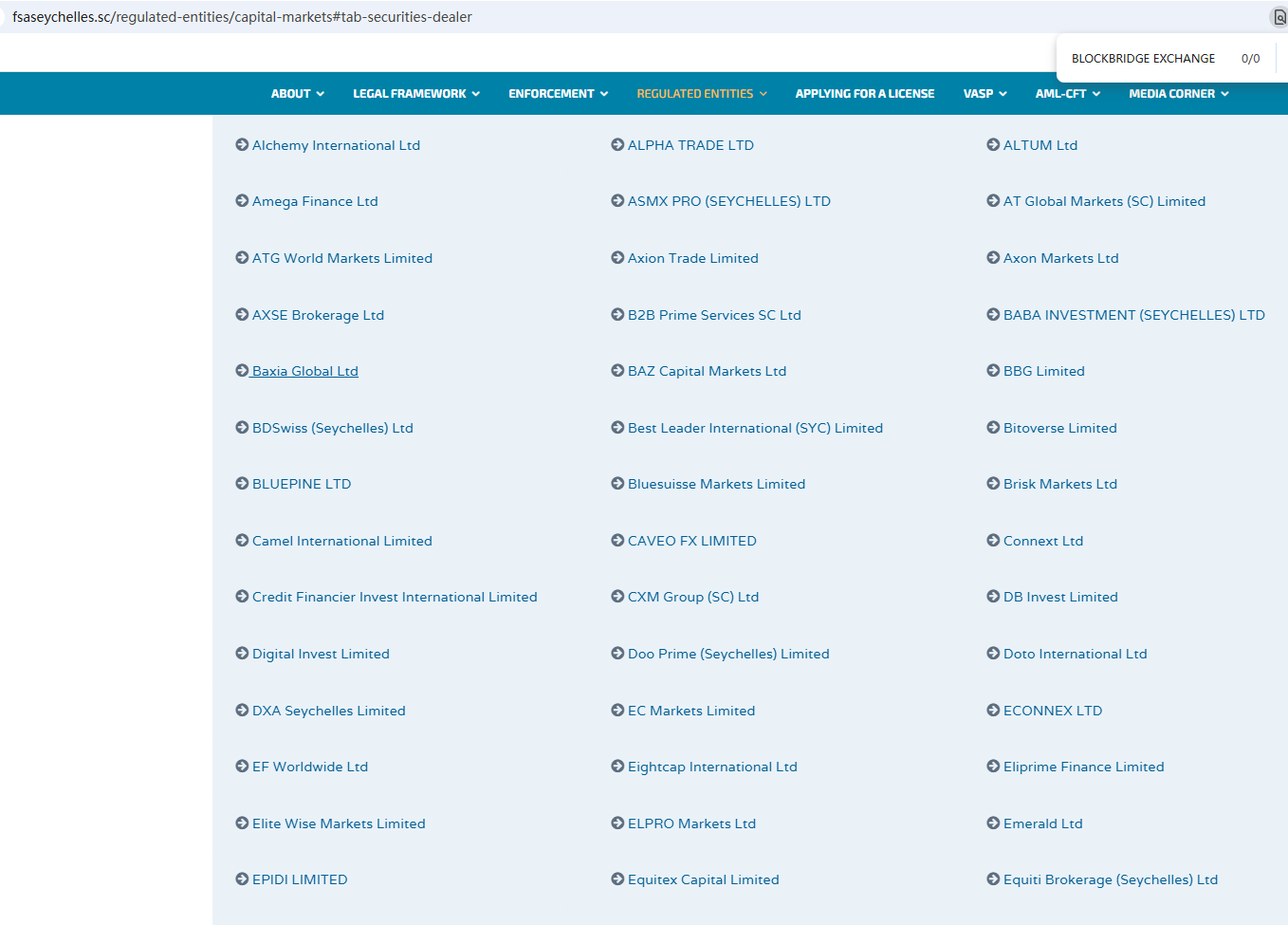Expand the ENFORCEMENT dropdown menu

[559, 94]
